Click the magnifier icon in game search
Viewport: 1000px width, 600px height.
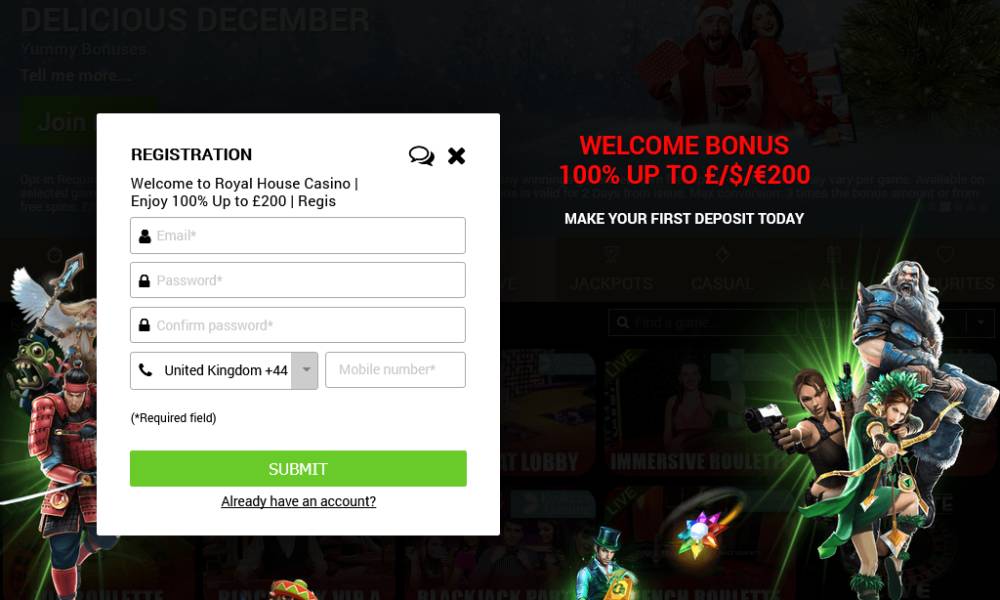click(623, 323)
